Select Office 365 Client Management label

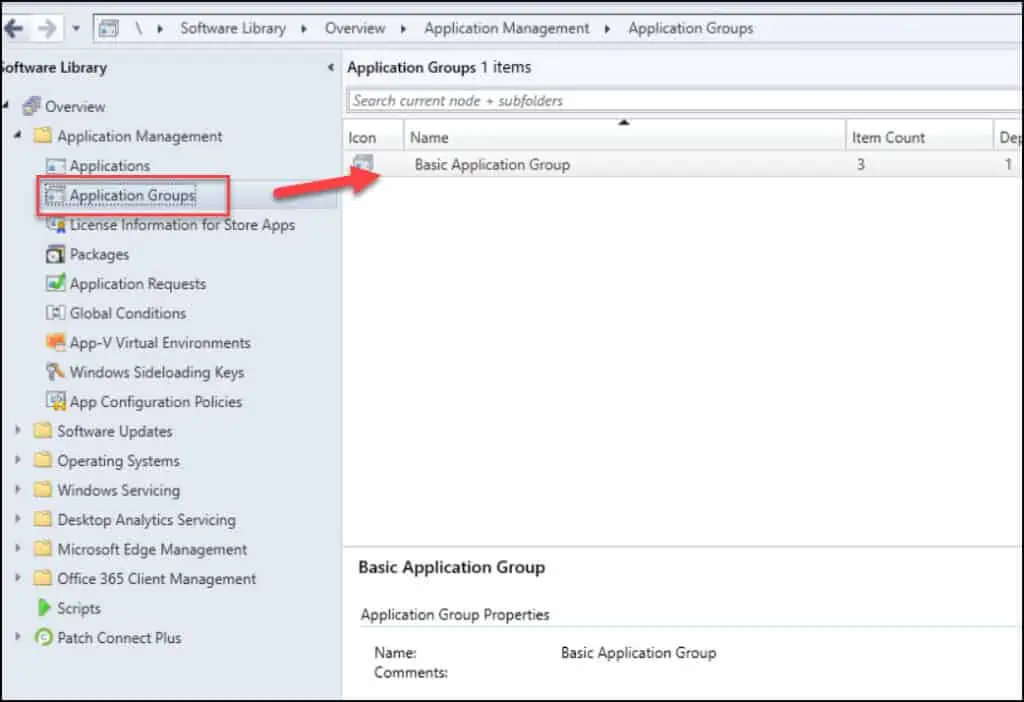(157, 579)
